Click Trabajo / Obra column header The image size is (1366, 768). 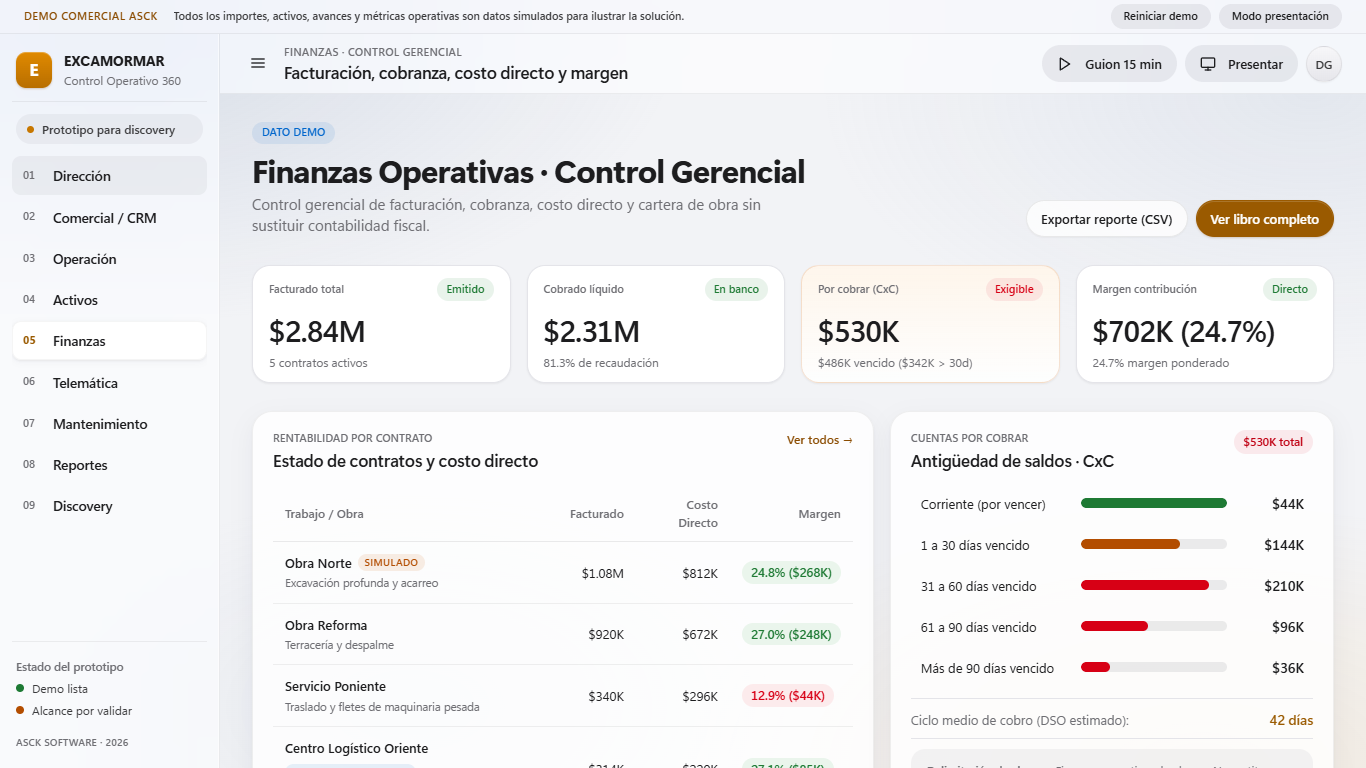pyautogui.click(x=324, y=514)
